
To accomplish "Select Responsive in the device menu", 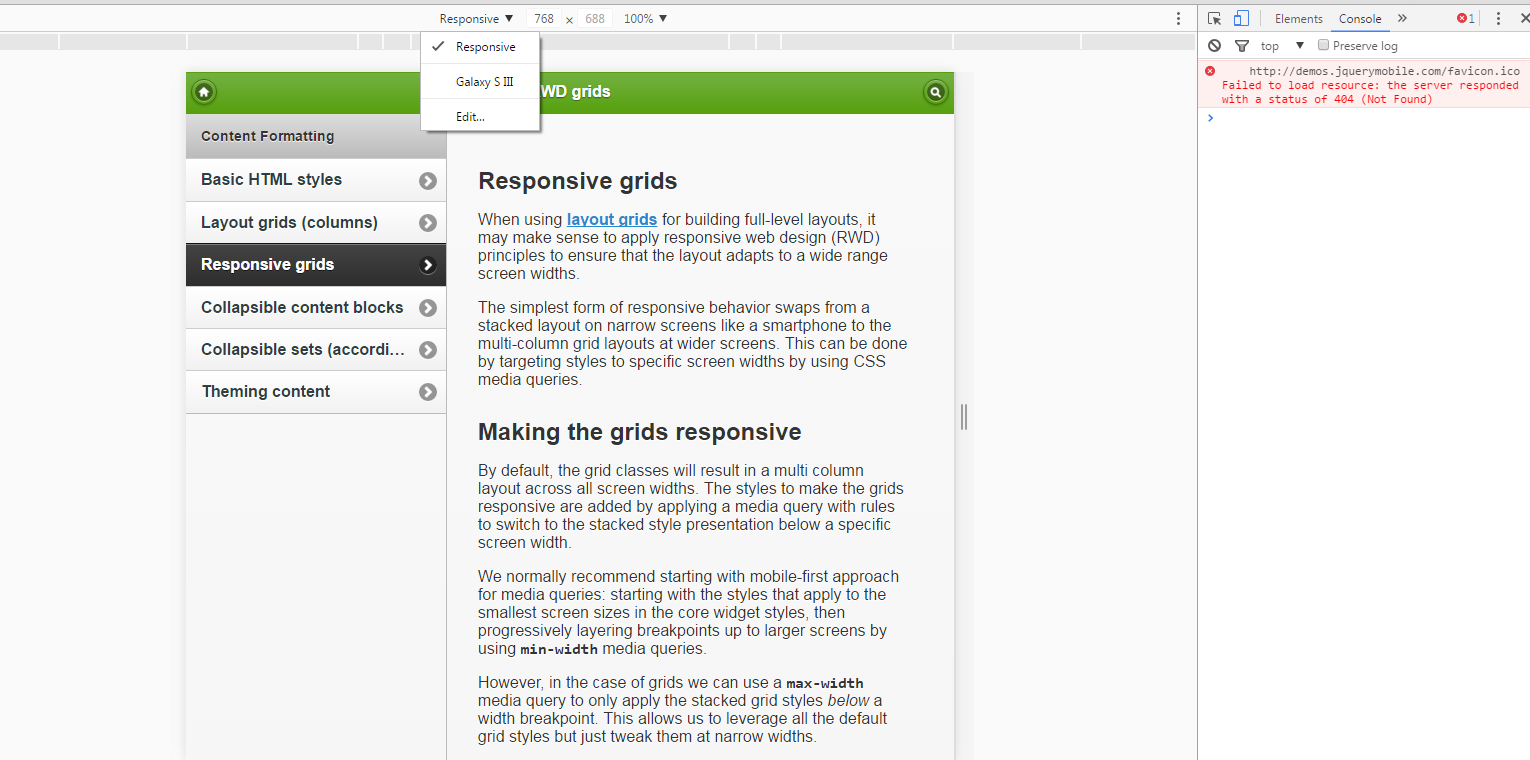I will [x=480, y=47].
